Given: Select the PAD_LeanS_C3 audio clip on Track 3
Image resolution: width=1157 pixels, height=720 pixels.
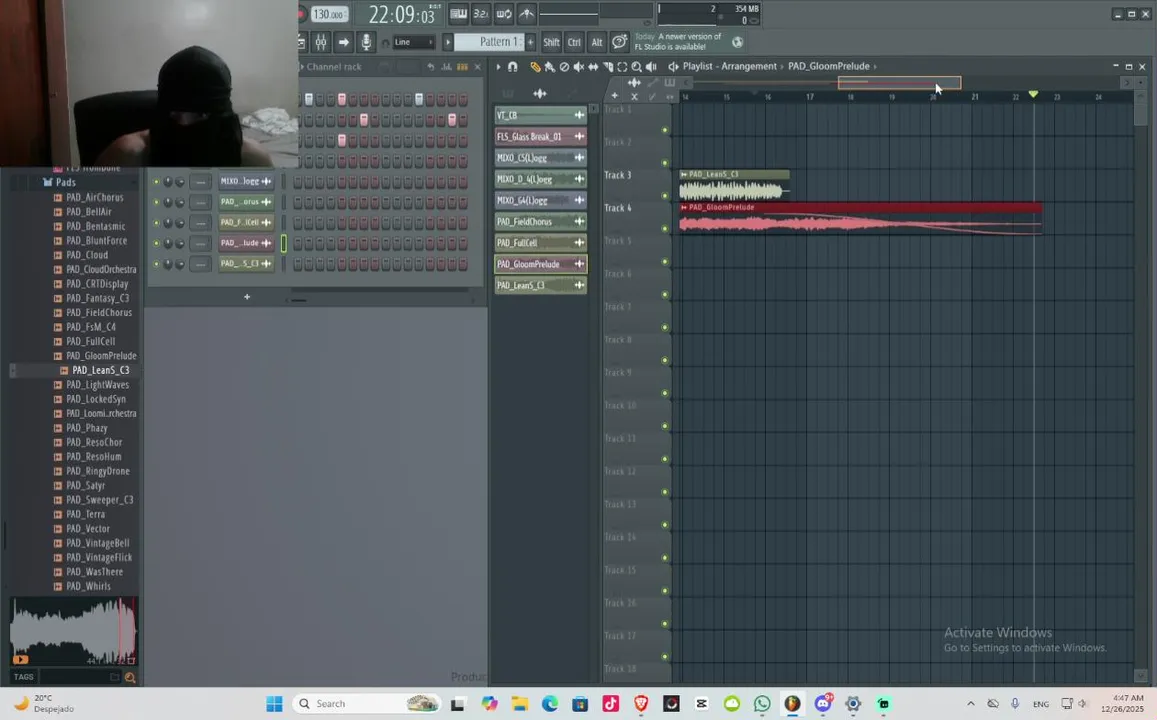Looking at the screenshot, I should click(x=734, y=186).
